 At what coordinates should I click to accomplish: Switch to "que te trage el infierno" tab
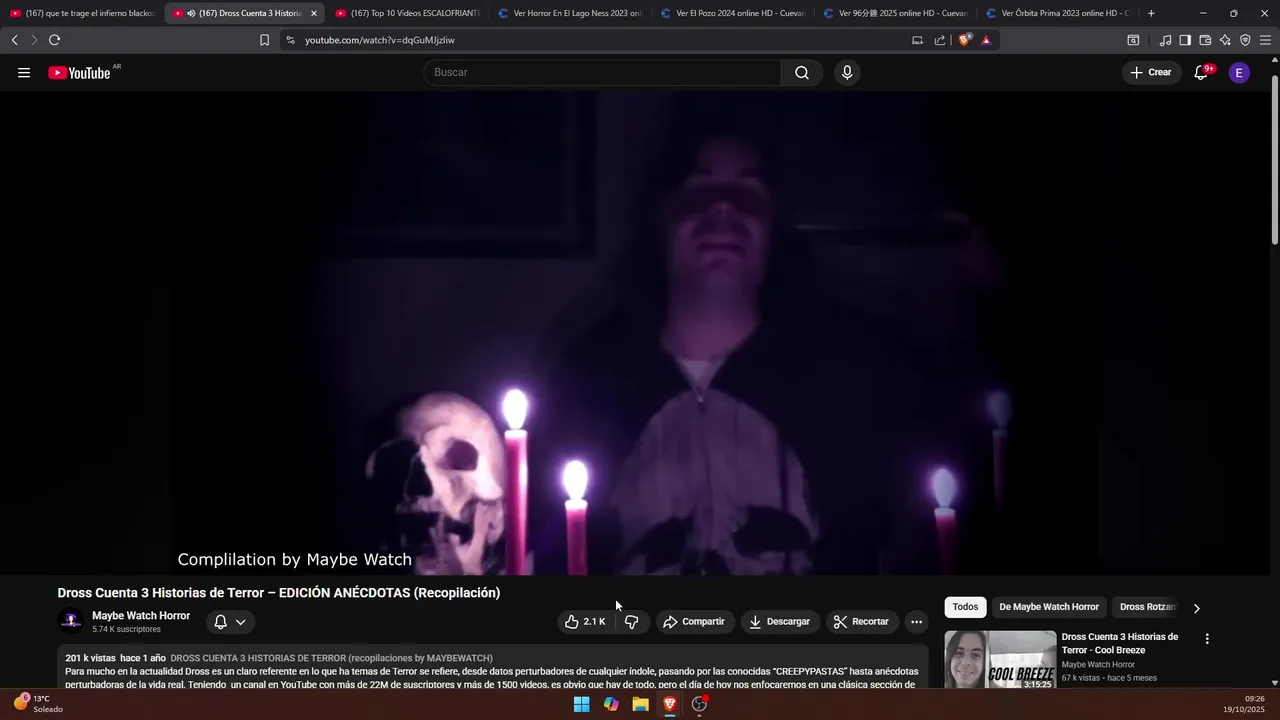82,13
